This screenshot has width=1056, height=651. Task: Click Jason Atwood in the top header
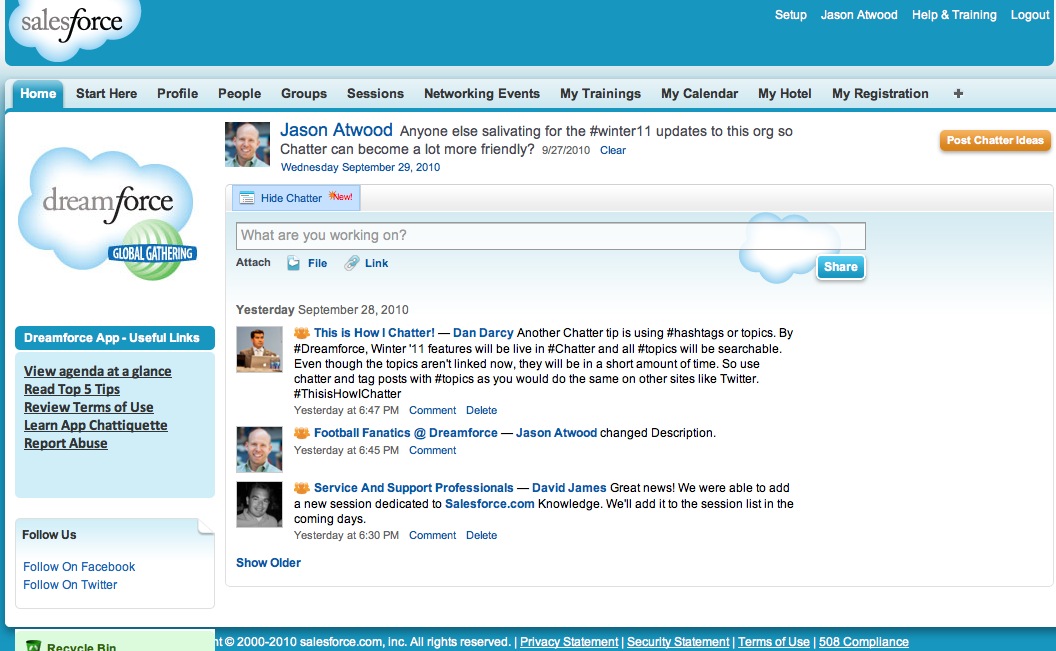coord(859,15)
